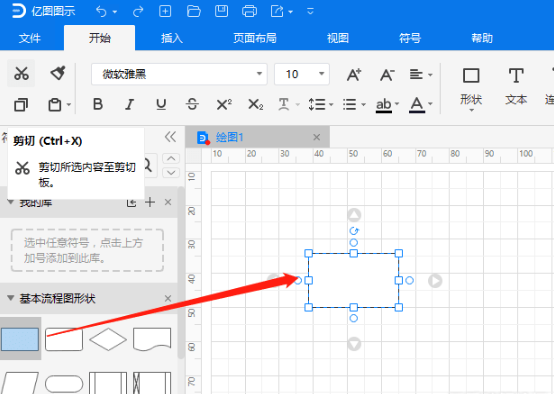Image resolution: width=554 pixels, height=394 pixels.
Task: Open the export options dropdown arrow
Action: tap(290, 12)
